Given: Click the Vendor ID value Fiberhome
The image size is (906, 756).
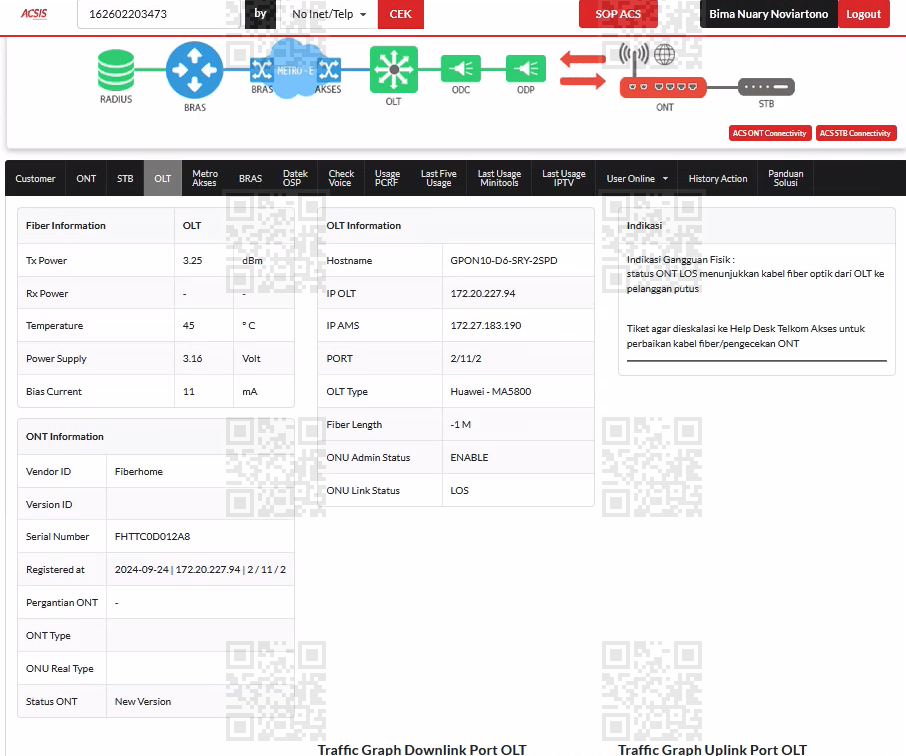Looking at the screenshot, I should pos(139,472).
